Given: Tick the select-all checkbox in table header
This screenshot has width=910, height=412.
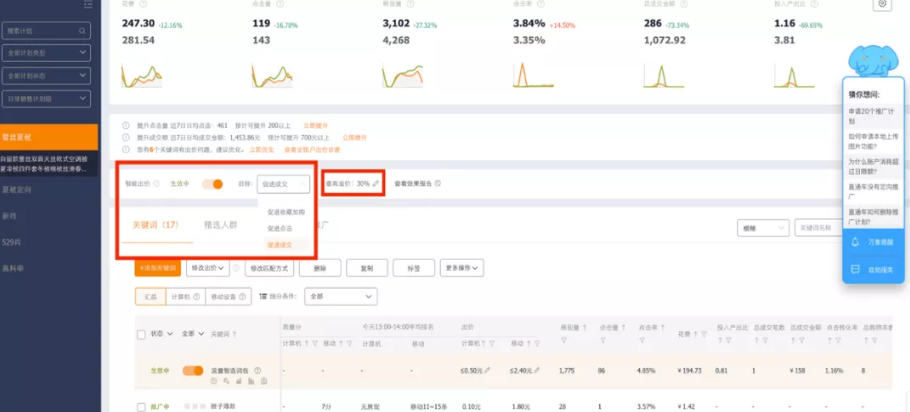Looking at the screenshot, I should 141,334.
